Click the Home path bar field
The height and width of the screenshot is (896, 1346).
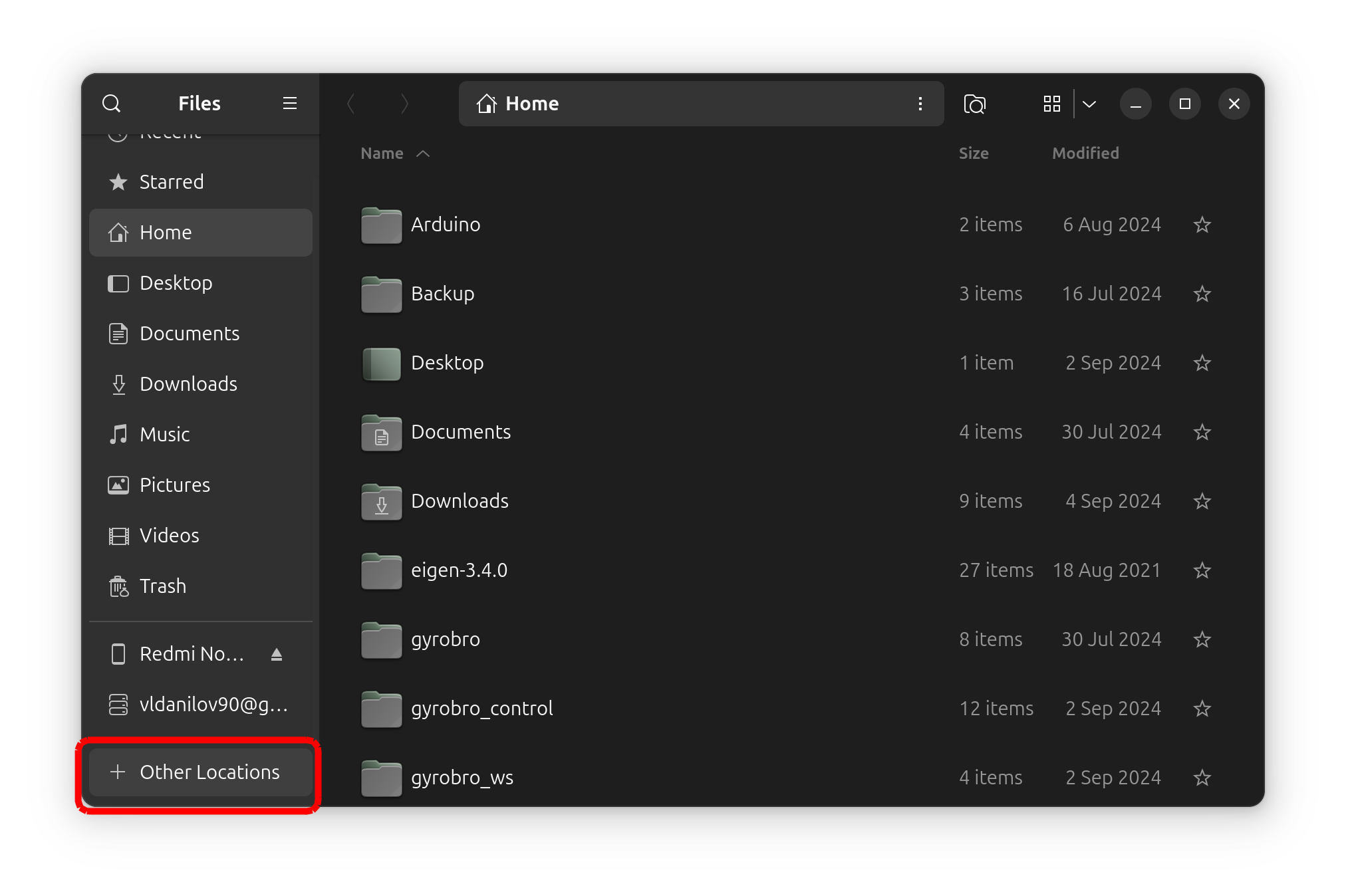(698, 104)
